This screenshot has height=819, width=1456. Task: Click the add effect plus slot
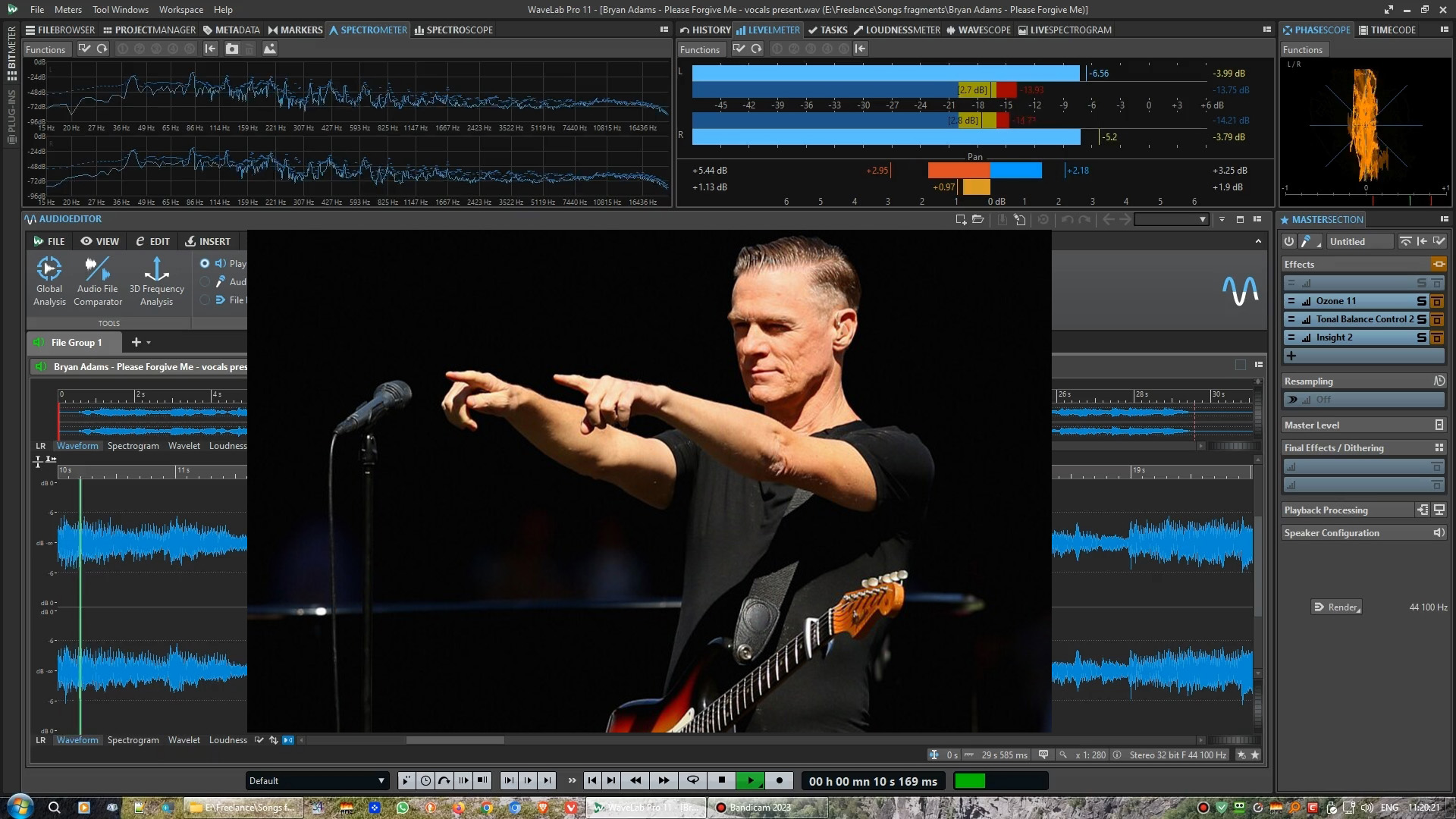pos(1291,356)
